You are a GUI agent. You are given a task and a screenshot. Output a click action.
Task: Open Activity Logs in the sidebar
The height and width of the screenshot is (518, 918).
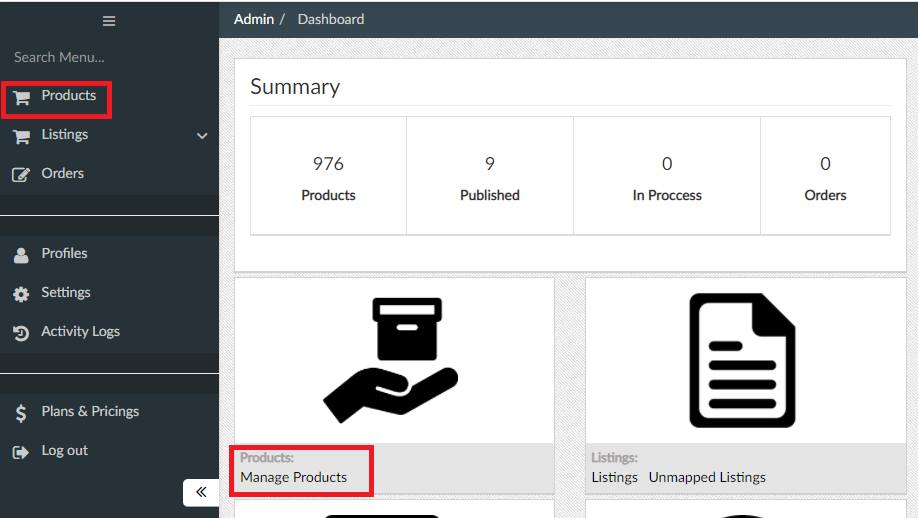click(80, 331)
